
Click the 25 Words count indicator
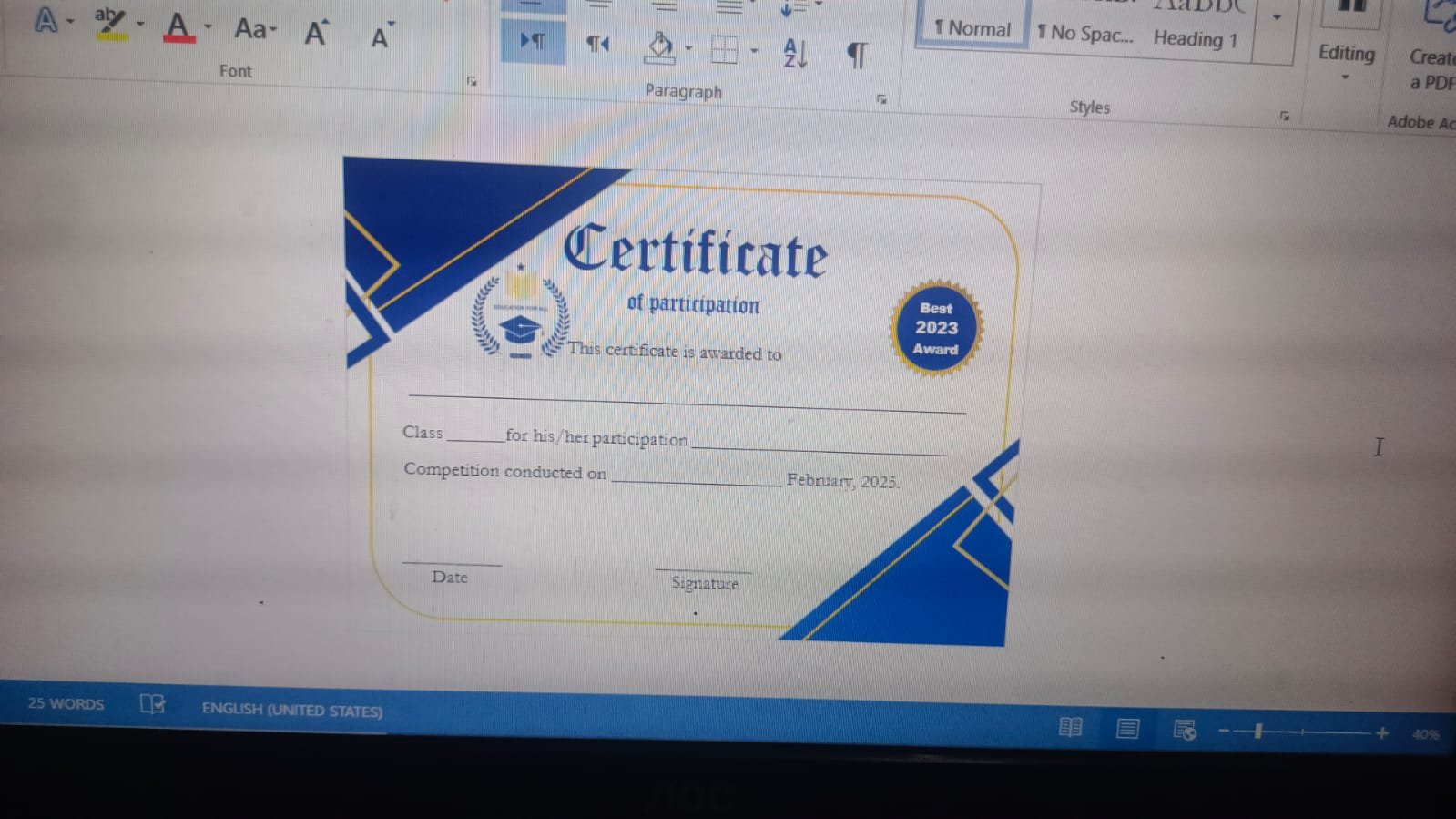(x=66, y=703)
